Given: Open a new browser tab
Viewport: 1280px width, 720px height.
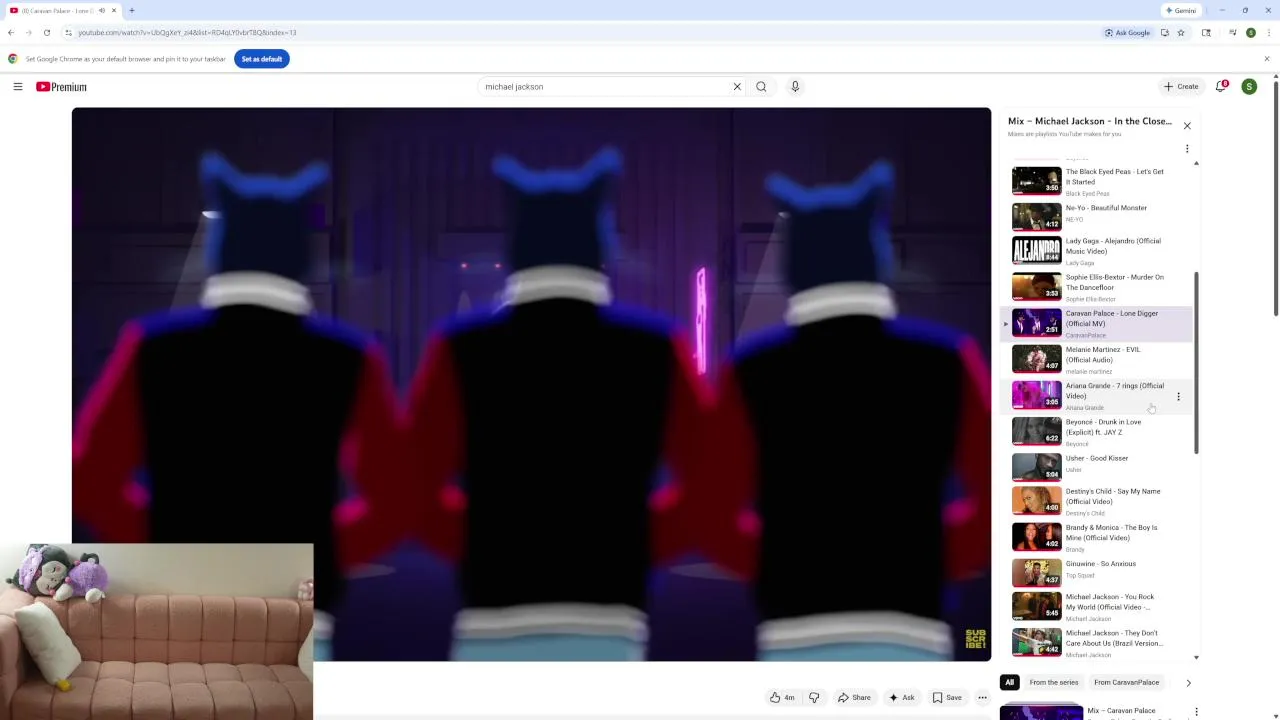Looking at the screenshot, I should tap(131, 11).
